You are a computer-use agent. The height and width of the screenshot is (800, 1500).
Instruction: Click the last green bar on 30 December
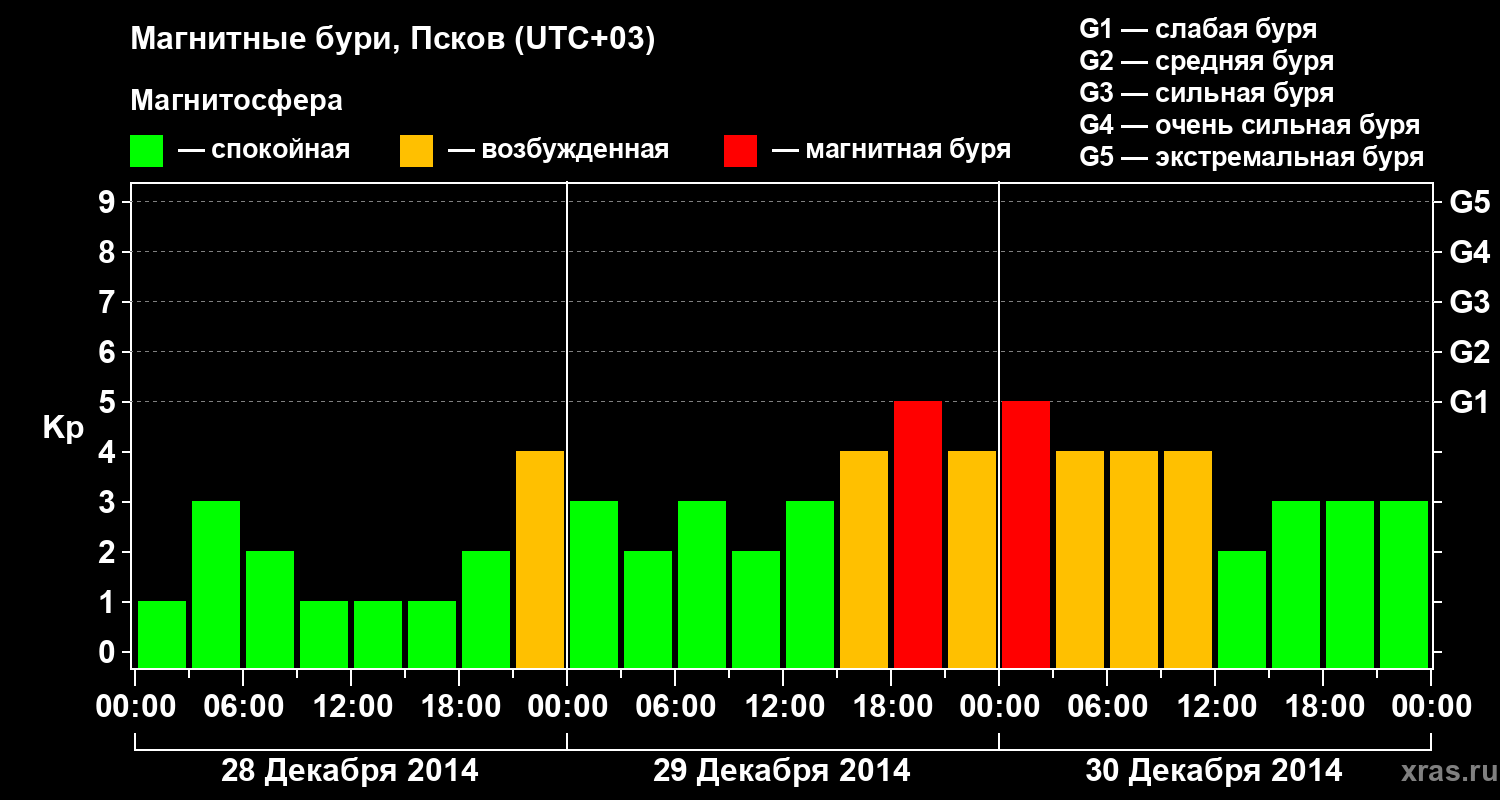[1404, 584]
